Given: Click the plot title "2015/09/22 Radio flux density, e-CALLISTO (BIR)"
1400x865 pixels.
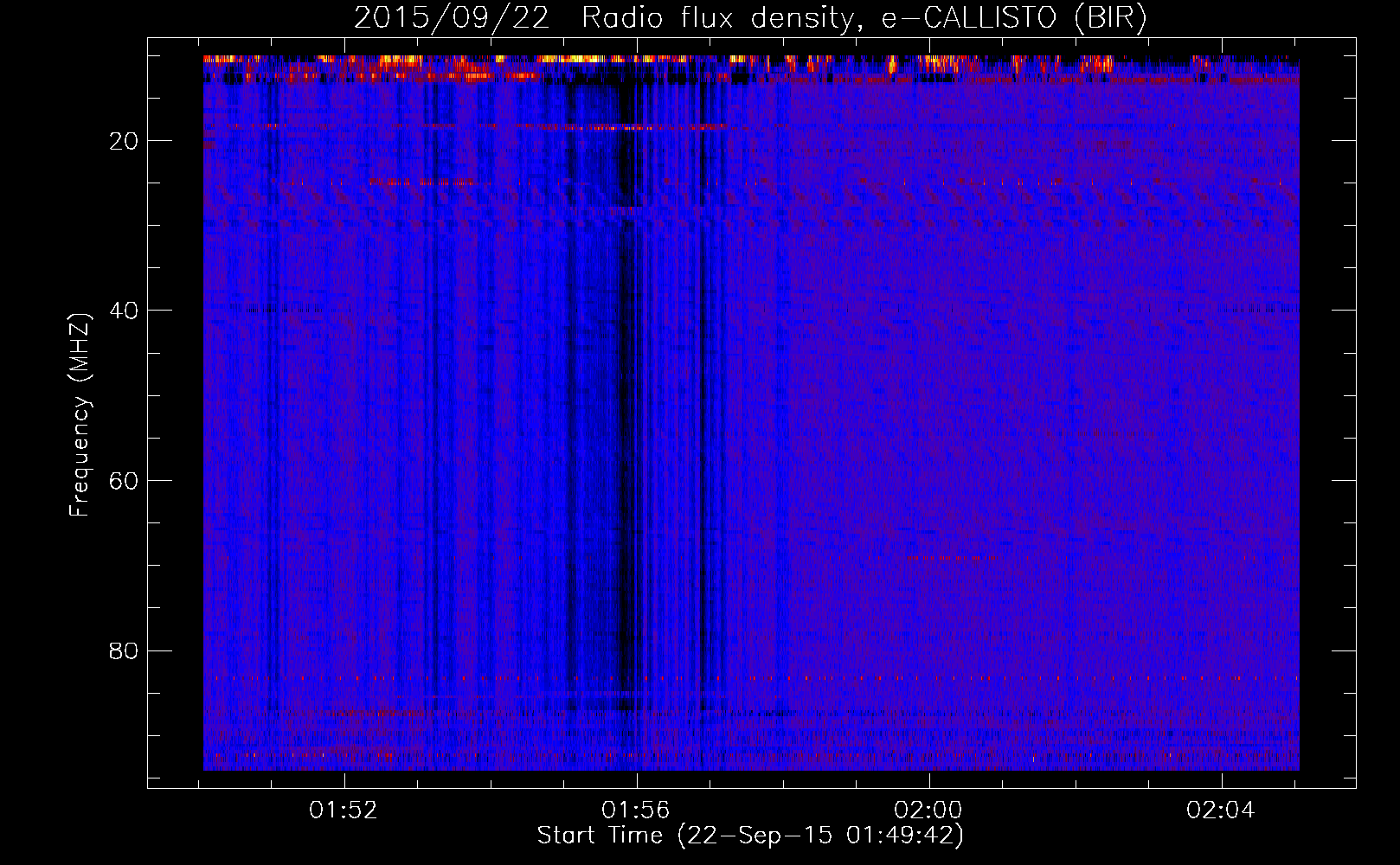Looking at the screenshot, I should coord(750,18).
